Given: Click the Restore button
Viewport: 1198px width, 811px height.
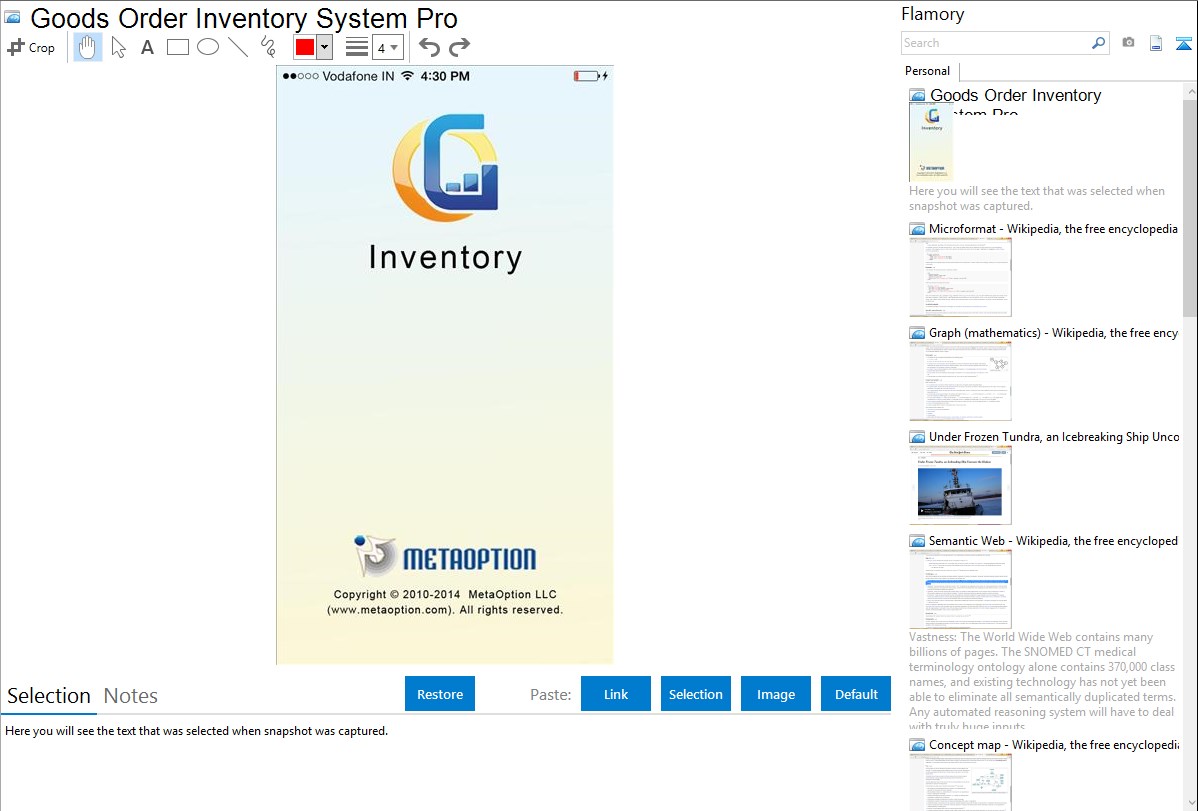Looking at the screenshot, I should [x=440, y=694].
